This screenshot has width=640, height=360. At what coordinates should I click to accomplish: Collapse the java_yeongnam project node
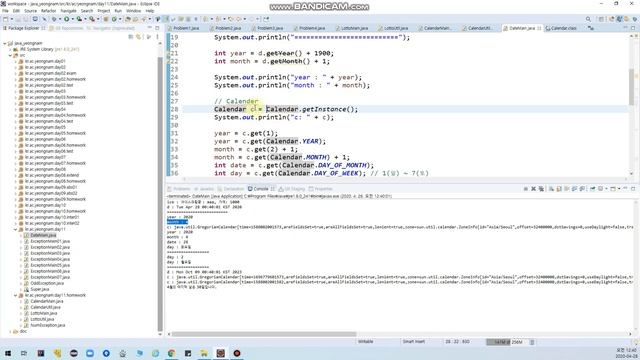click(x=5, y=43)
